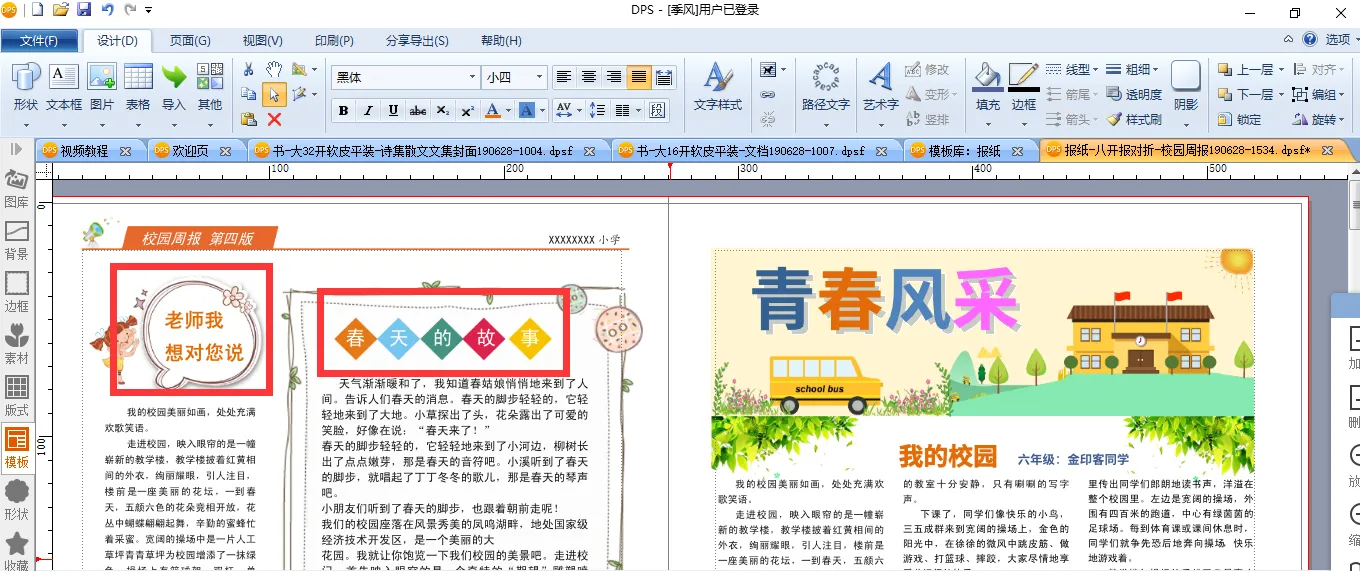Toggle italic text formatting
Viewport: 1360px width, 571px height.
click(x=368, y=110)
